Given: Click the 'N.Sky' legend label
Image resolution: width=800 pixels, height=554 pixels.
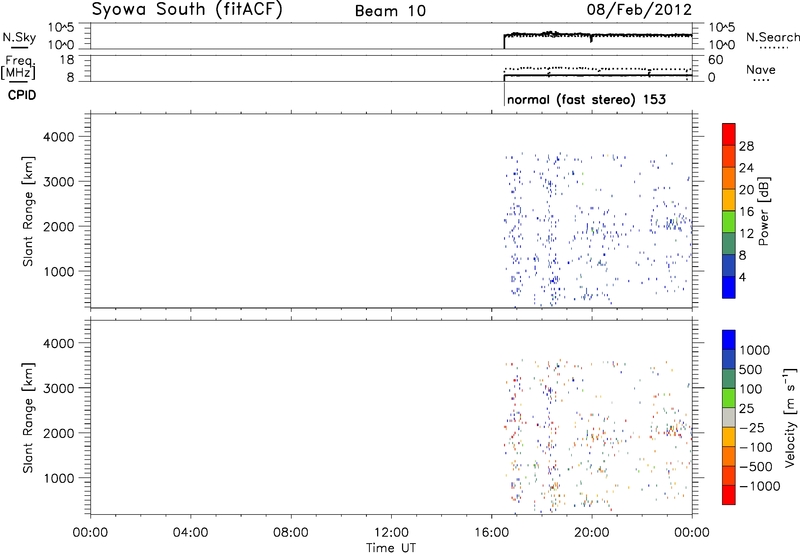Looking at the screenshot, I should 19,37.
